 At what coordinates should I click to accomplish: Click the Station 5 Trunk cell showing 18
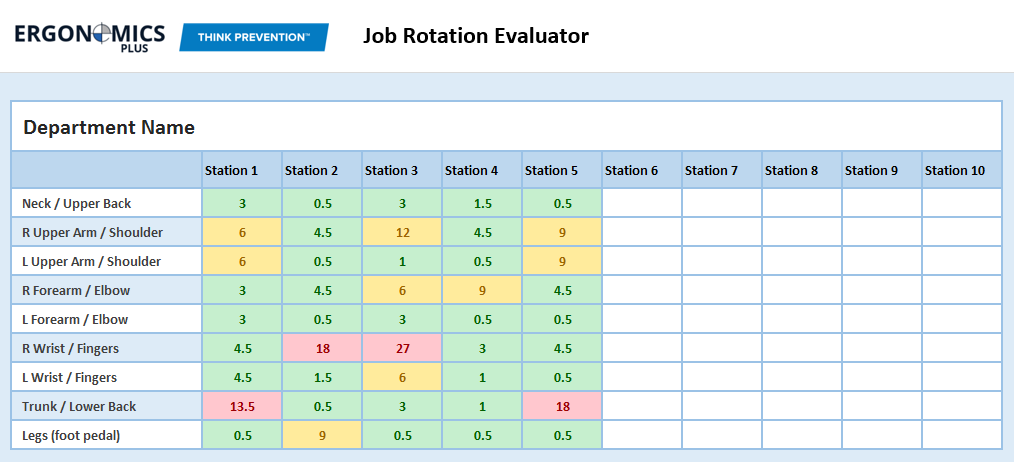click(x=562, y=406)
